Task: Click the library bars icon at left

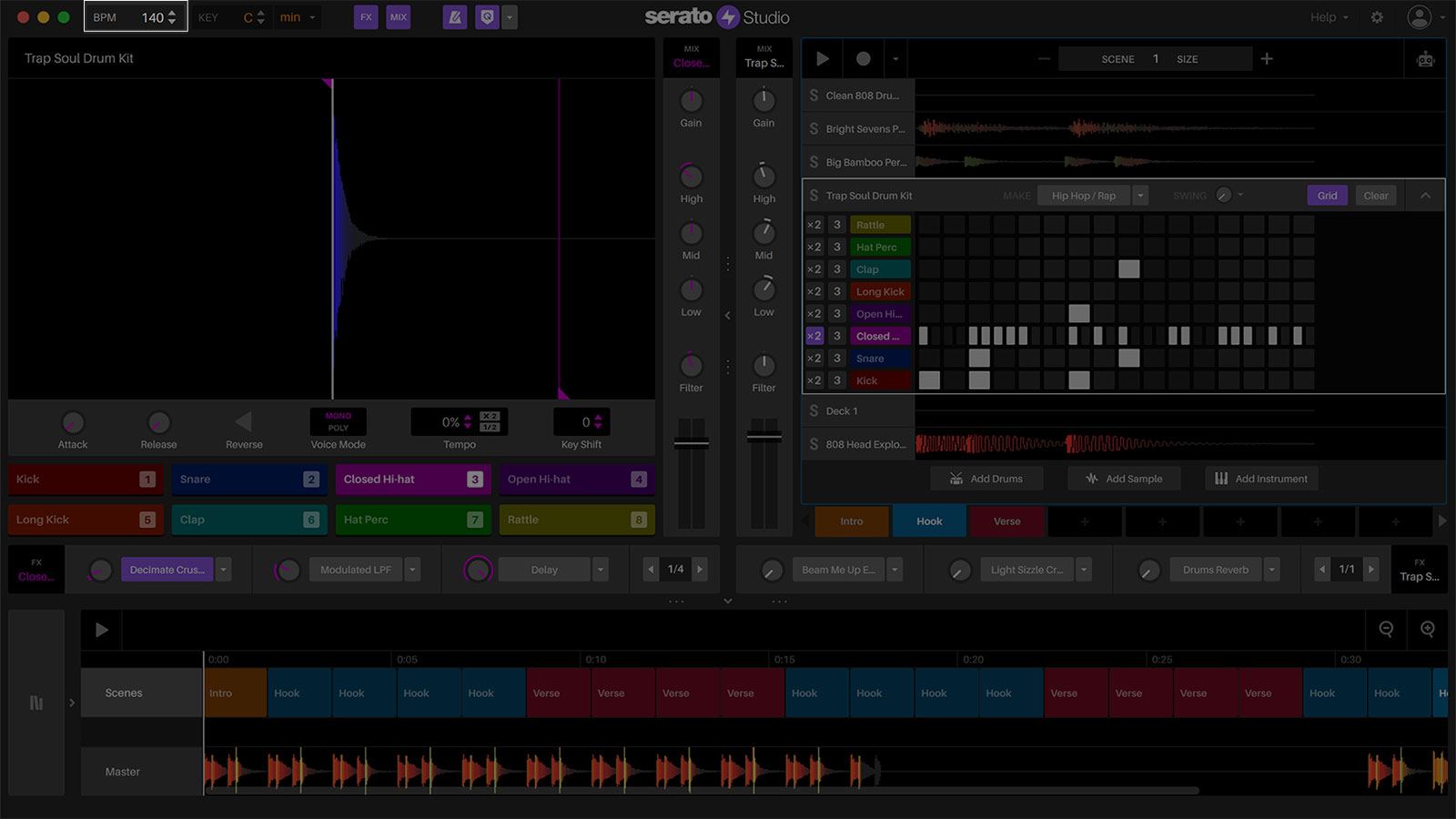Action: pos(36,703)
